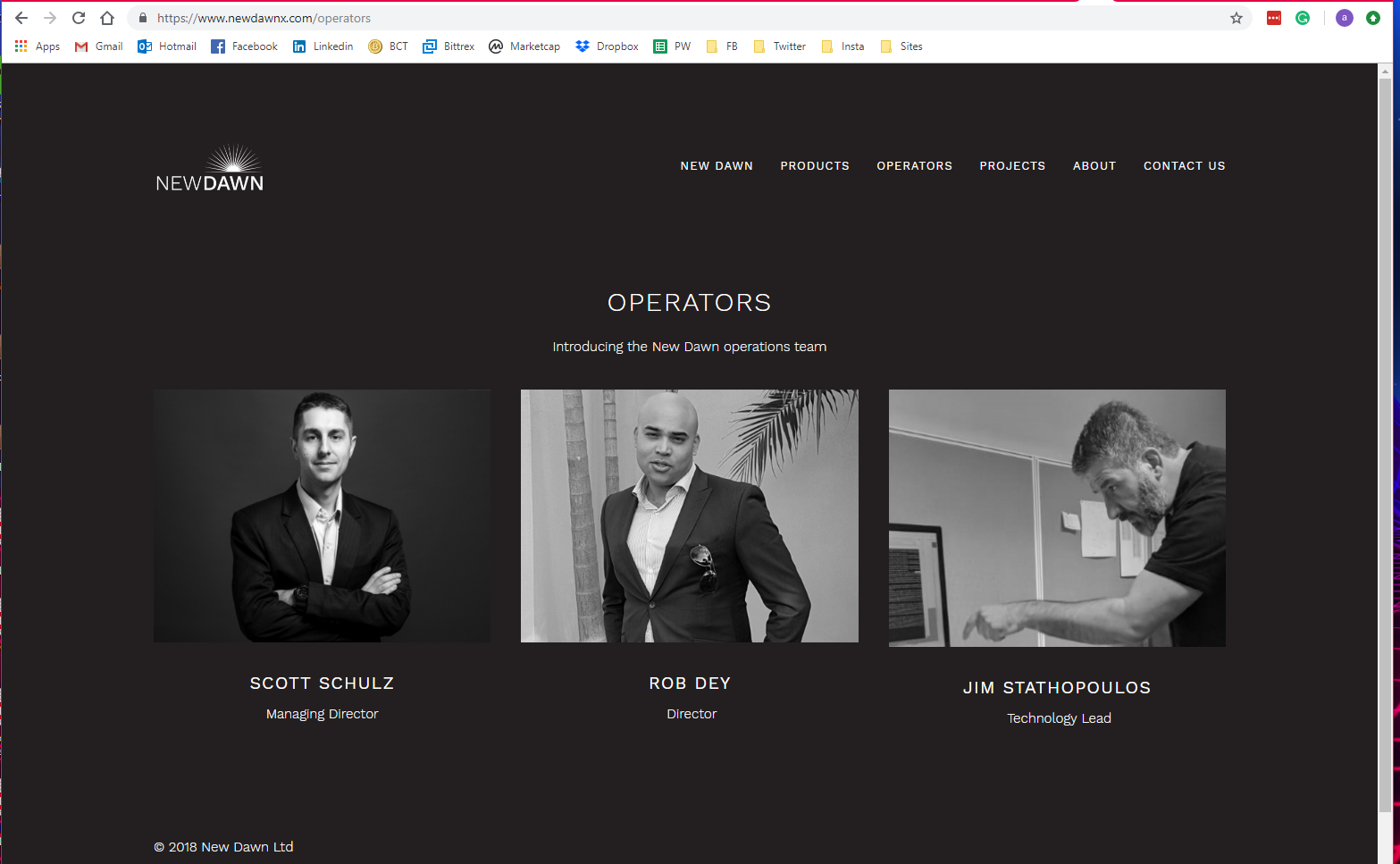
Task: Expand the Sites bookmarks folder
Action: click(901, 46)
